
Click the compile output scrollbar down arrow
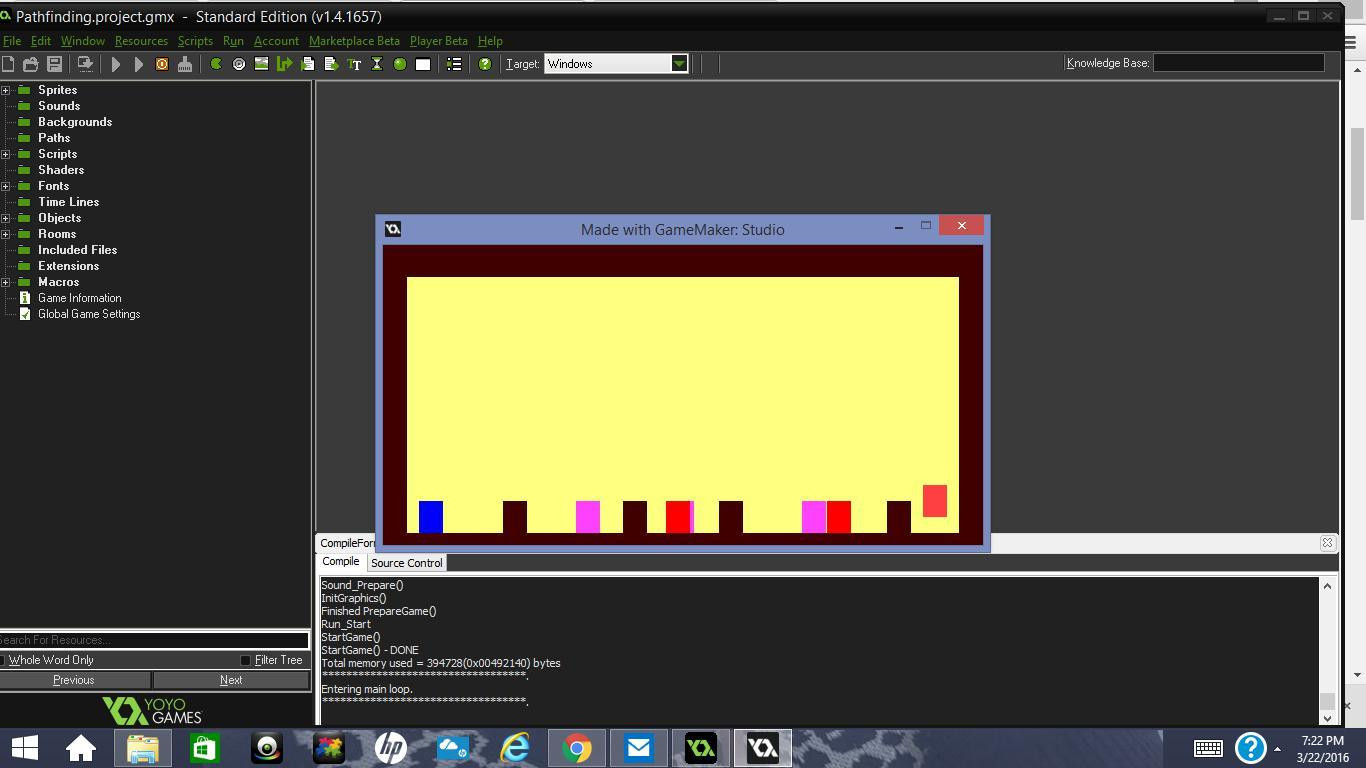1327,717
